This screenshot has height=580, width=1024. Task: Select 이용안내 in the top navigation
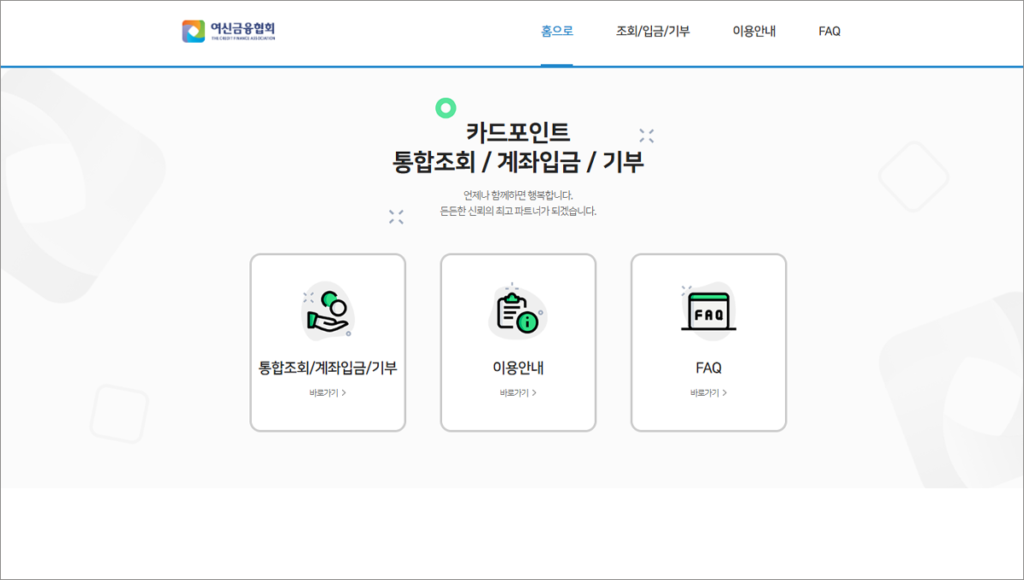pos(754,31)
